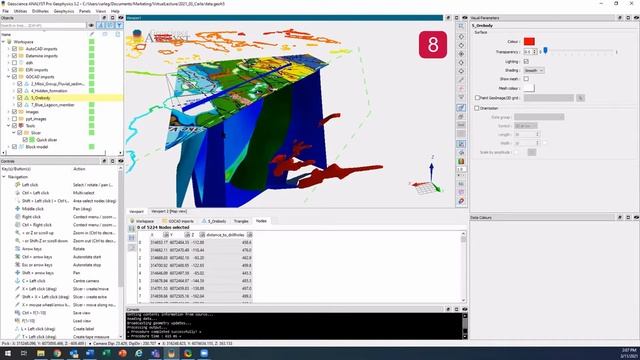Select Quick slicer item
This screenshot has height=360, width=640.
47,140
